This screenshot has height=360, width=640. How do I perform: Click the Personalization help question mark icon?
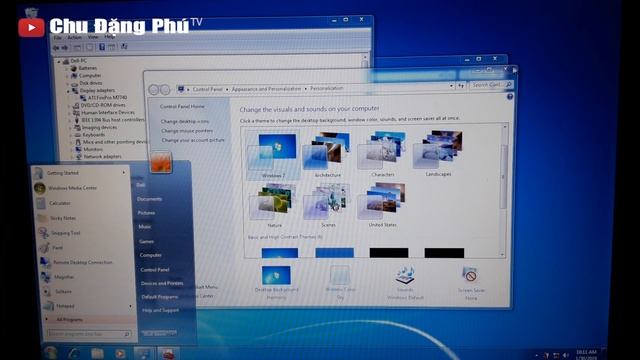(x=510, y=97)
